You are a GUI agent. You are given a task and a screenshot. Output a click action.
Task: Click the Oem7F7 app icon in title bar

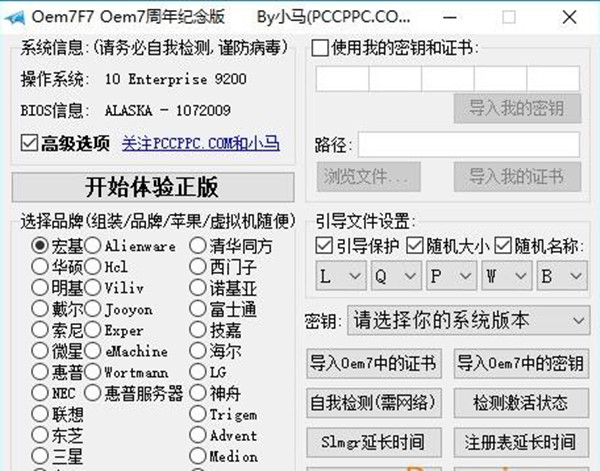click(15, 17)
